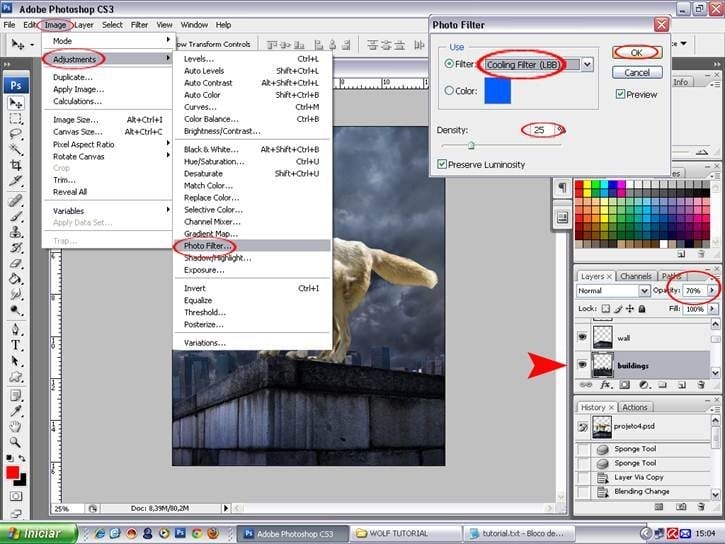Toggle Preserve Luminosity checkbox
This screenshot has height=544, width=725.
[442, 164]
